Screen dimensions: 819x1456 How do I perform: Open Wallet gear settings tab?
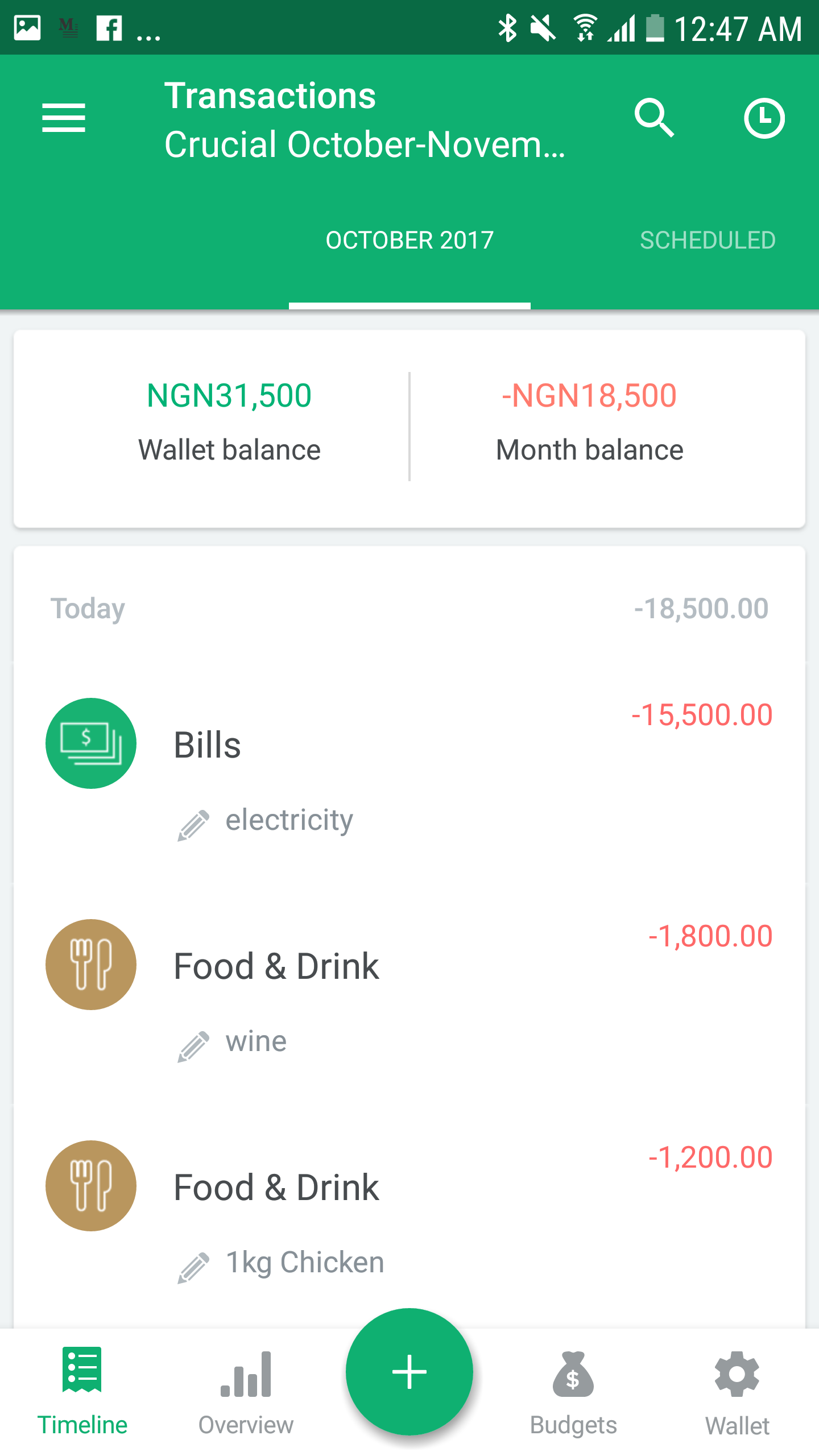pos(737,1392)
